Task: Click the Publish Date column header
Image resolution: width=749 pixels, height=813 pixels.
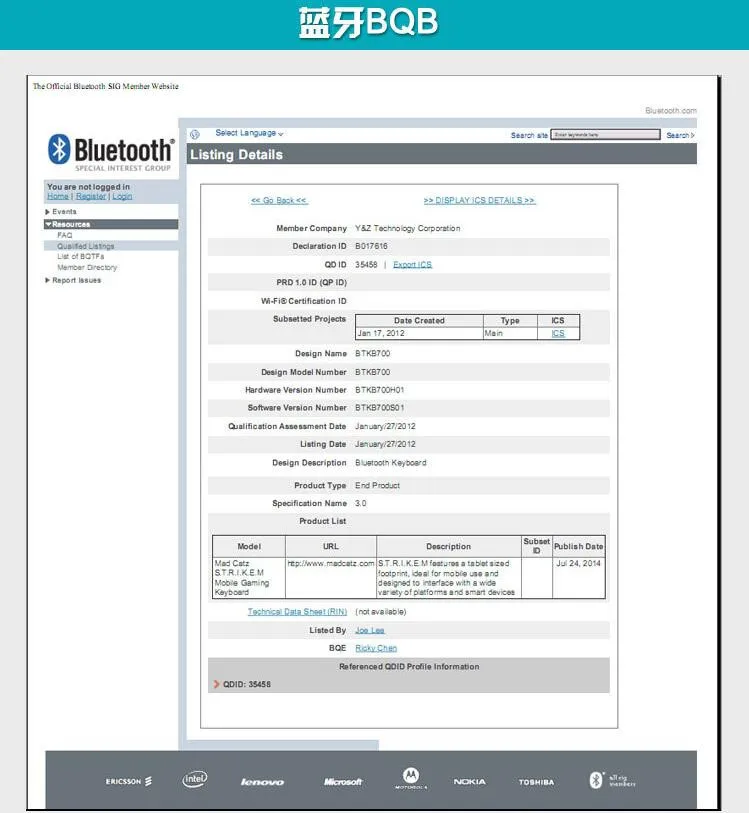Action: point(578,546)
